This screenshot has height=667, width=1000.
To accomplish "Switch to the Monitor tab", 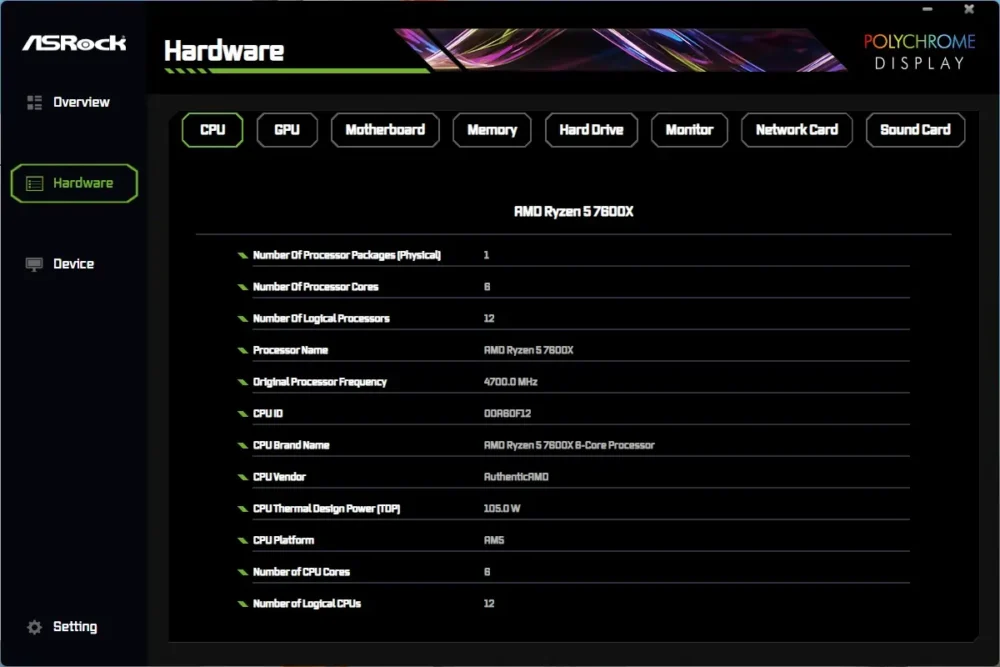I will pos(689,130).
